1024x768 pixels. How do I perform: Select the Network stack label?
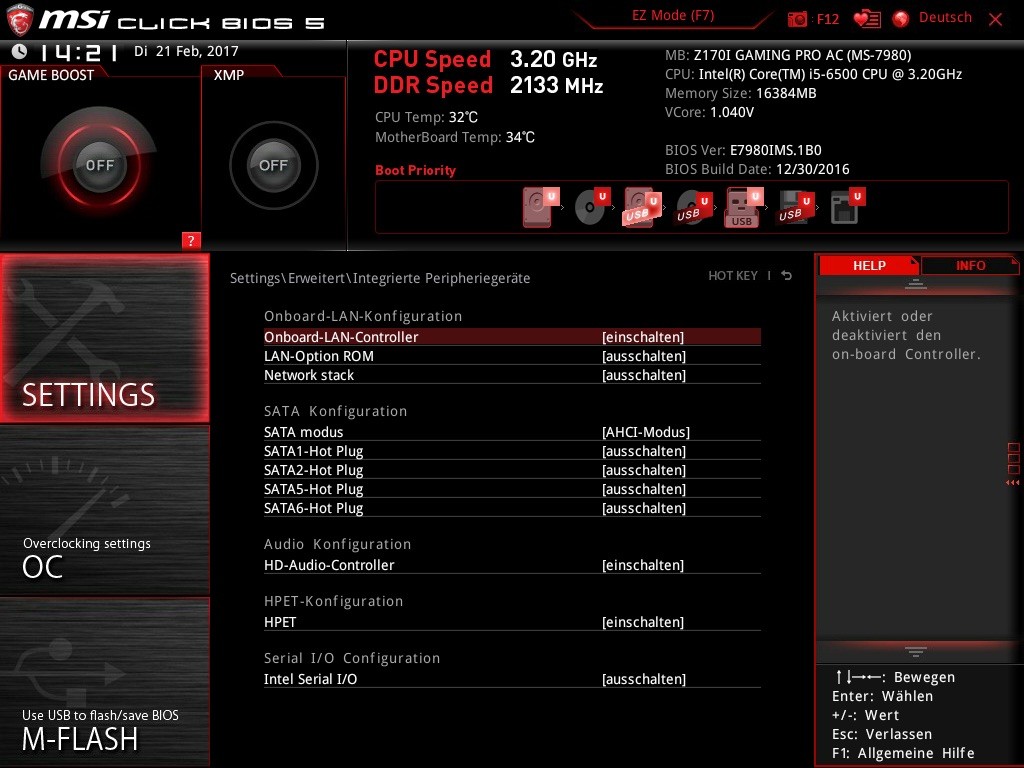(309, 375)
